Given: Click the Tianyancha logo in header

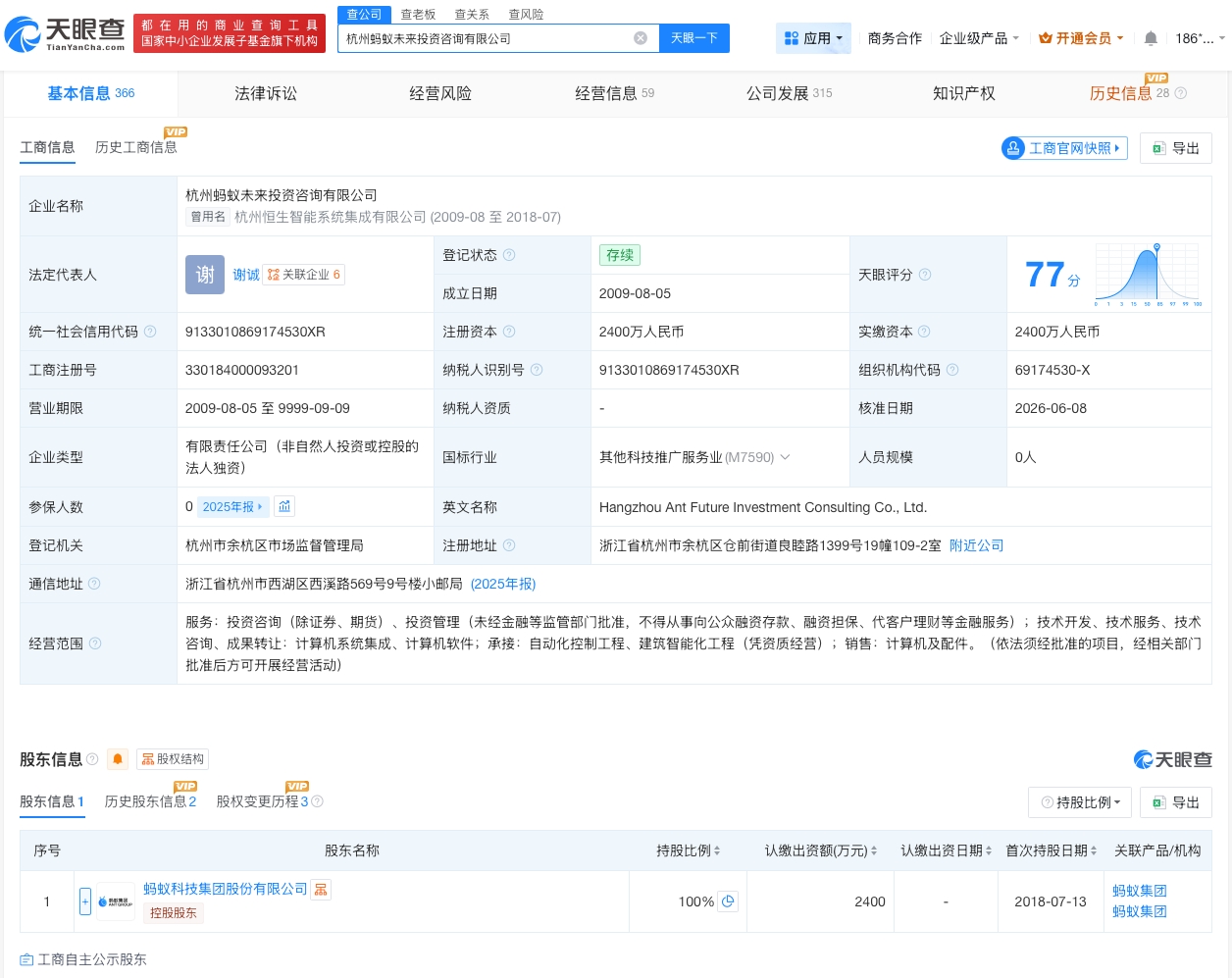Looking at the screenshot, I should [65, 34].
